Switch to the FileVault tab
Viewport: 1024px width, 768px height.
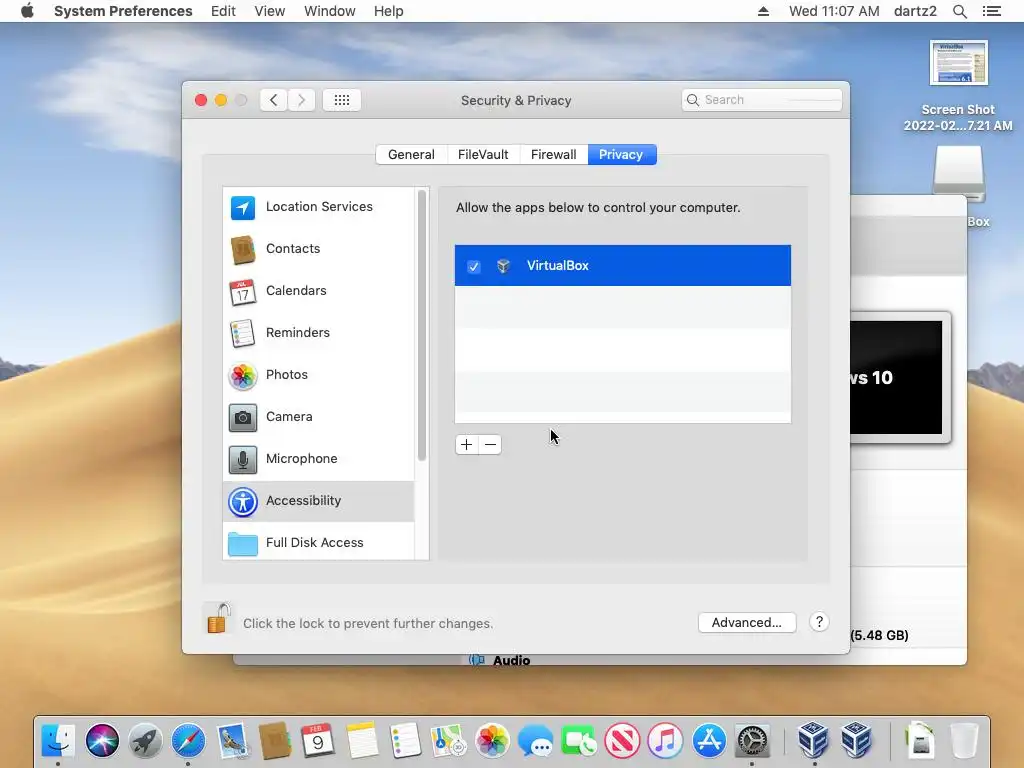click(x=483, y=155)
